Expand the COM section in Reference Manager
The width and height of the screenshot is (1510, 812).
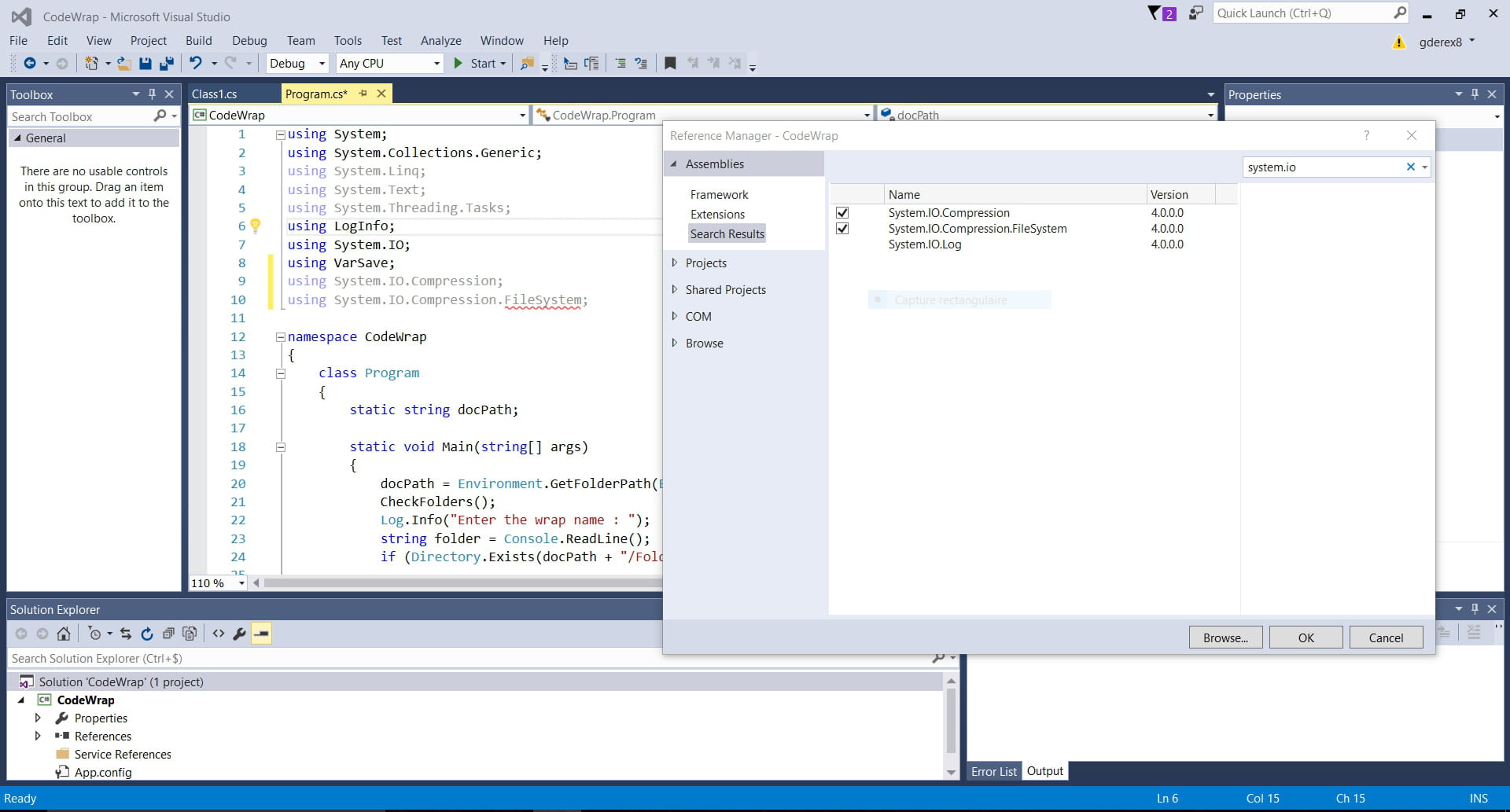(x=674, y=317)
